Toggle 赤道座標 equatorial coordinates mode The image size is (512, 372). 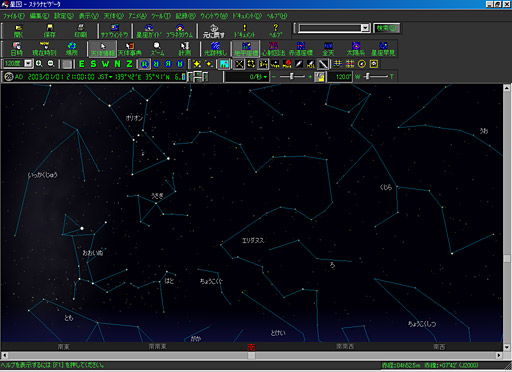301,49
